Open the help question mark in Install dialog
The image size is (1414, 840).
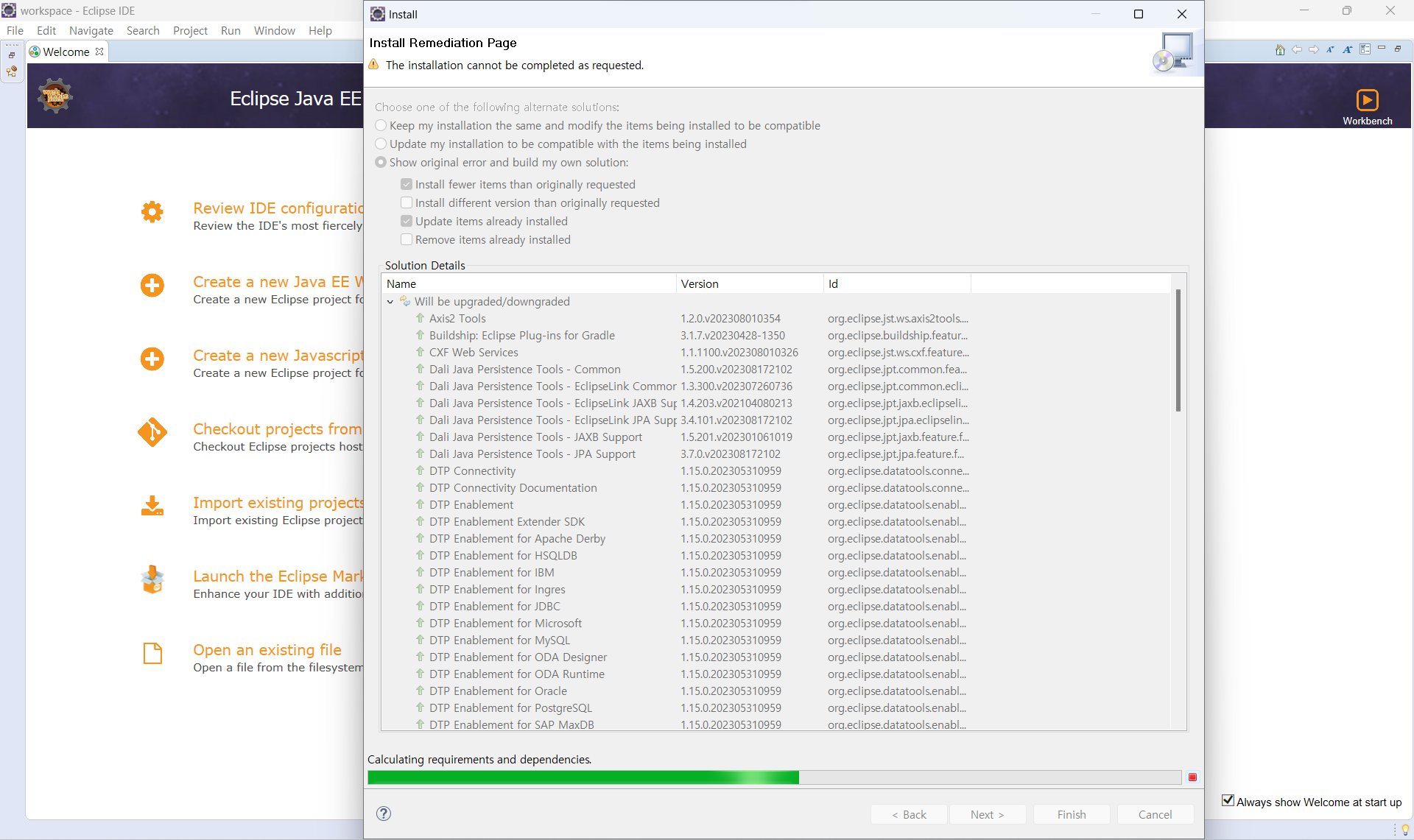[x=384, y=813]
